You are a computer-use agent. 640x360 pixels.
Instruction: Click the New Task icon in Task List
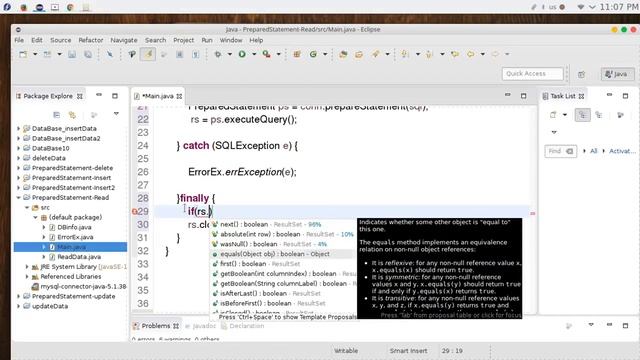coord(553,115)
